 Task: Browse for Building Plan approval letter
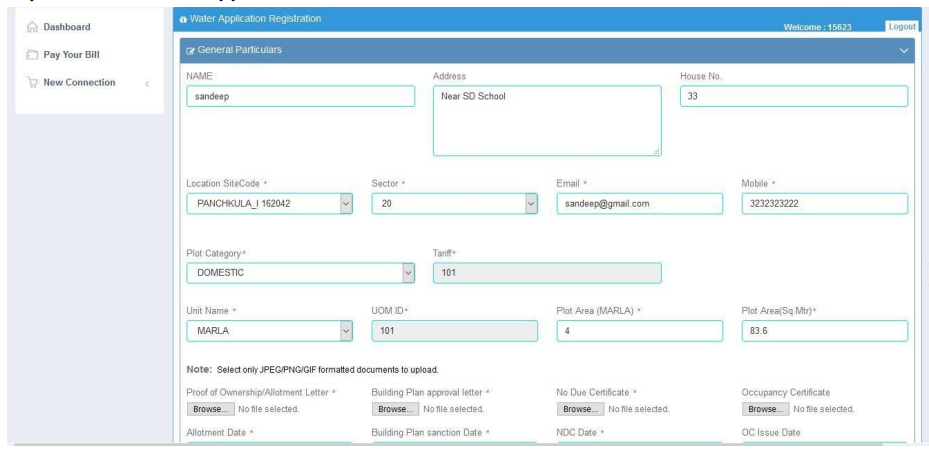click(394, 408)
